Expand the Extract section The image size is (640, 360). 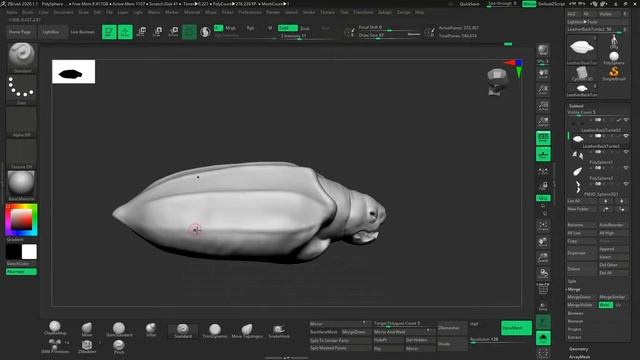(x=574, y=337)
